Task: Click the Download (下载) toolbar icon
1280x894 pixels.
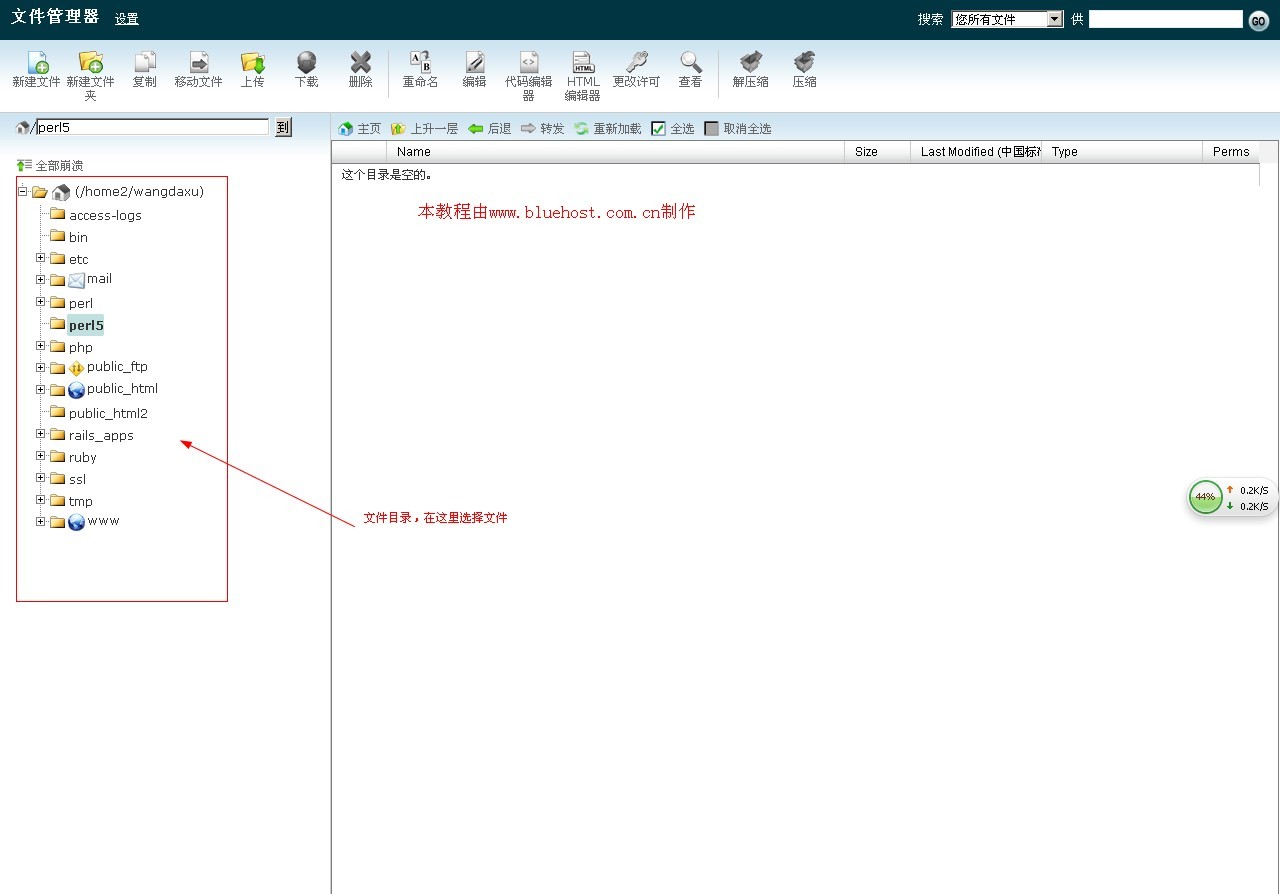Action: click(306, 64)
